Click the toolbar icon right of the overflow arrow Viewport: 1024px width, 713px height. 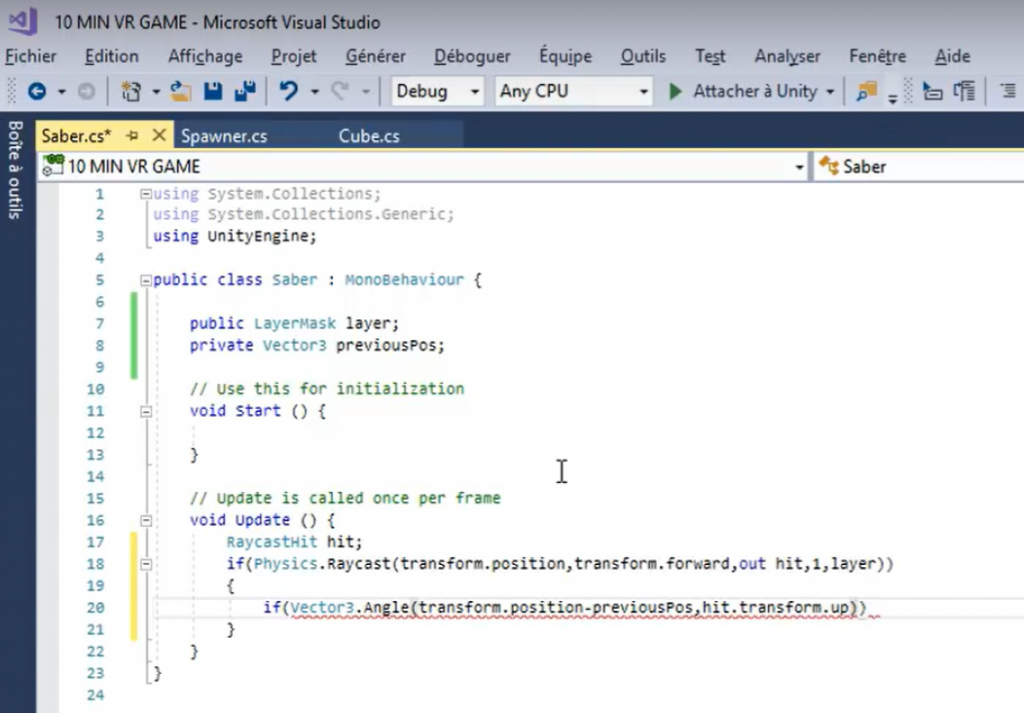point(932,91)
